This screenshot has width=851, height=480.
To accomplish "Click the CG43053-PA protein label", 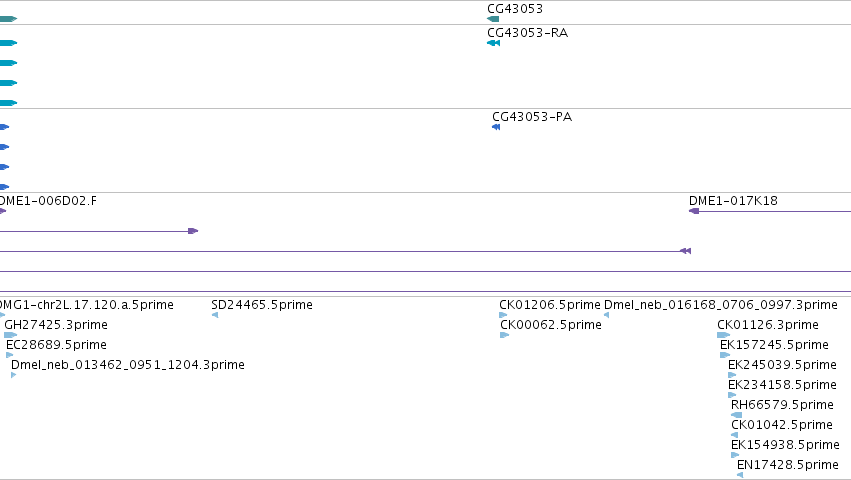I will pyautogui.click(x=531, y=117).
